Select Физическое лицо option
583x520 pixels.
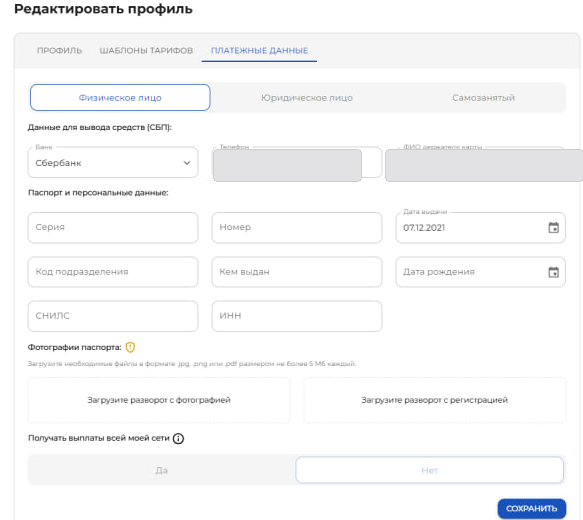[x=120, y=97]
